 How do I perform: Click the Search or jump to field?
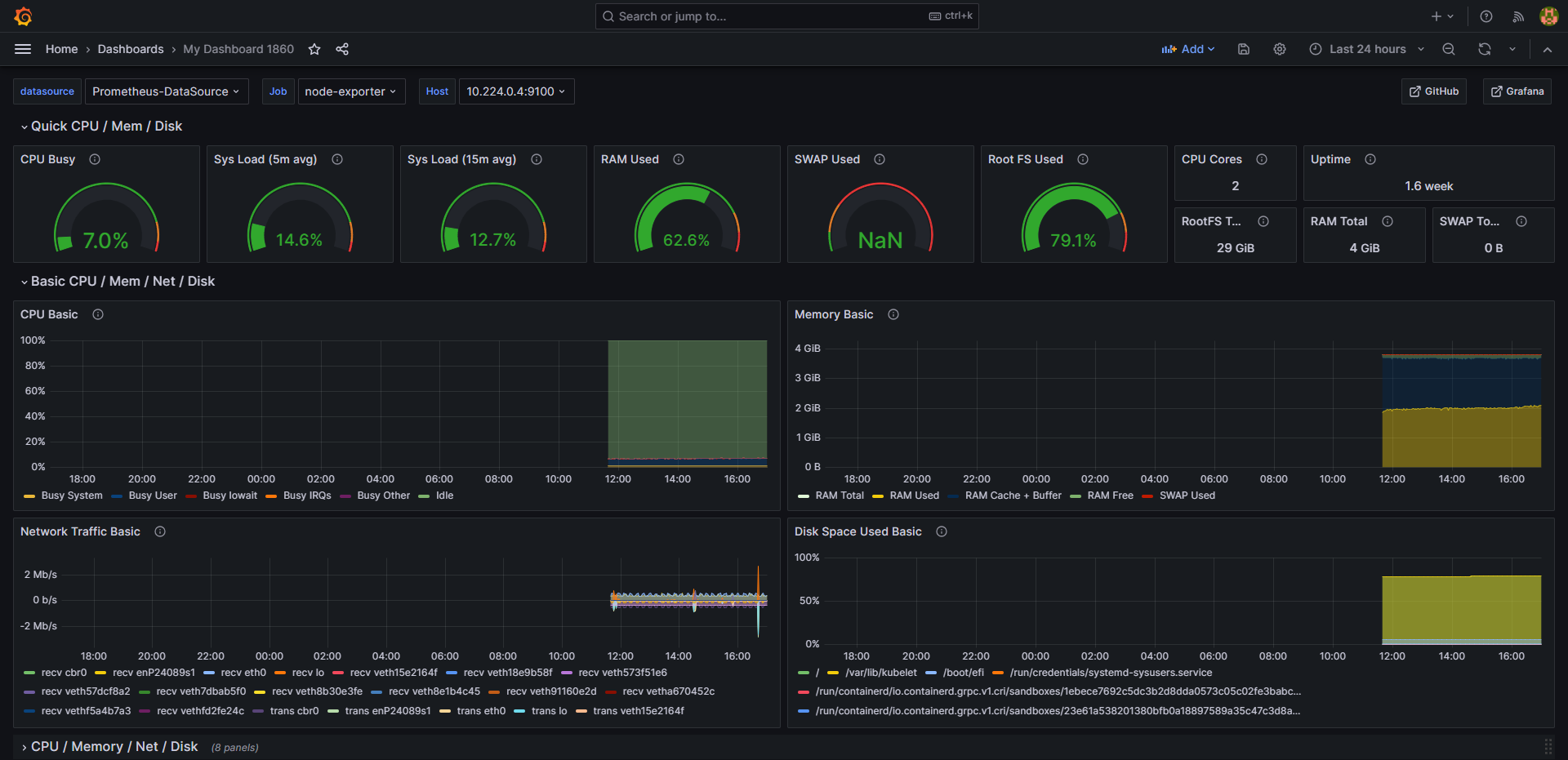(787, 16)
